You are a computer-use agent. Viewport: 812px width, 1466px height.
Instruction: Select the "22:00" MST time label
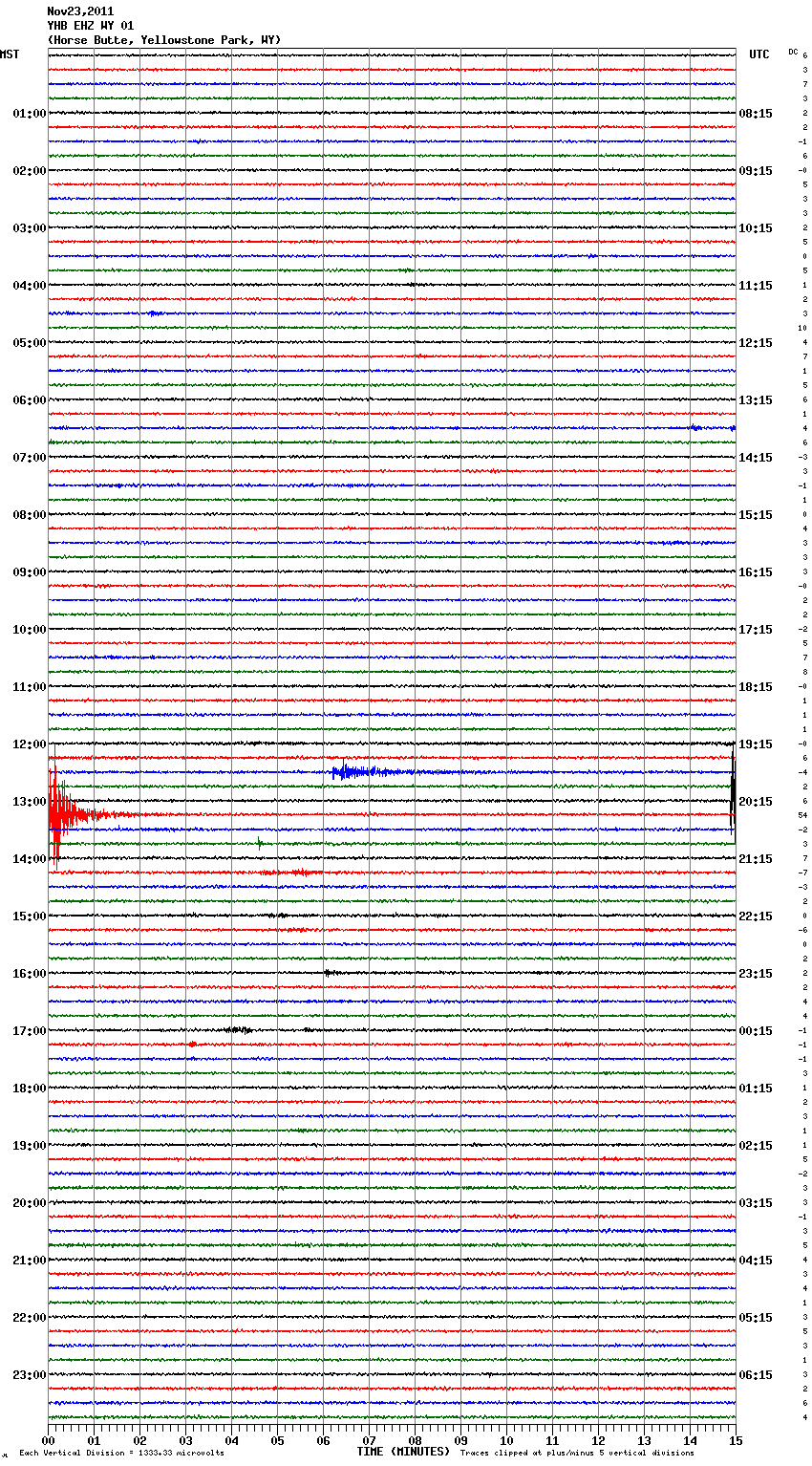(x=30, y=1318)
